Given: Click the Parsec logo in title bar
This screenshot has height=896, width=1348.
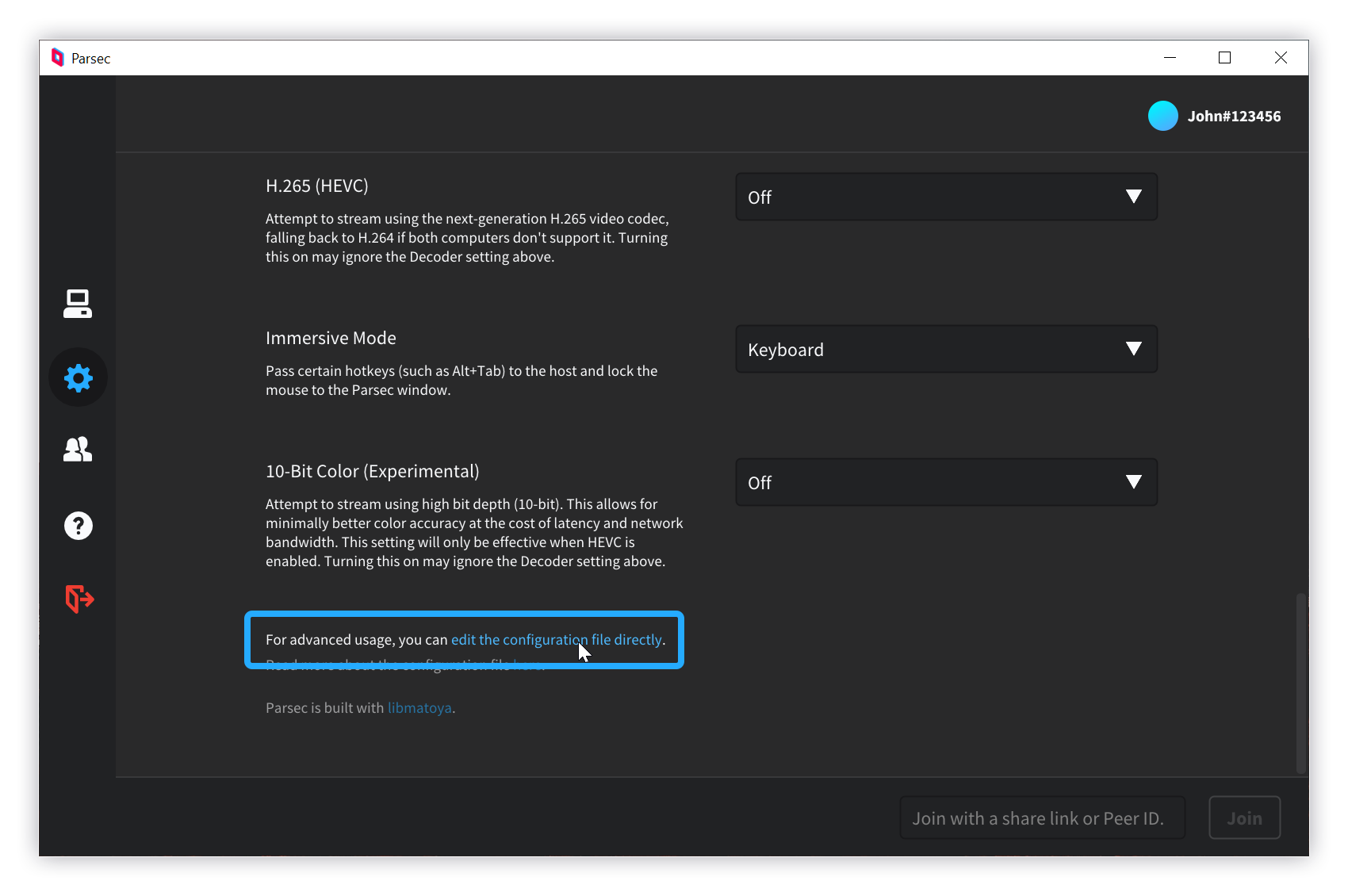Looking at the screenshot, I should [x=57, y=58].
